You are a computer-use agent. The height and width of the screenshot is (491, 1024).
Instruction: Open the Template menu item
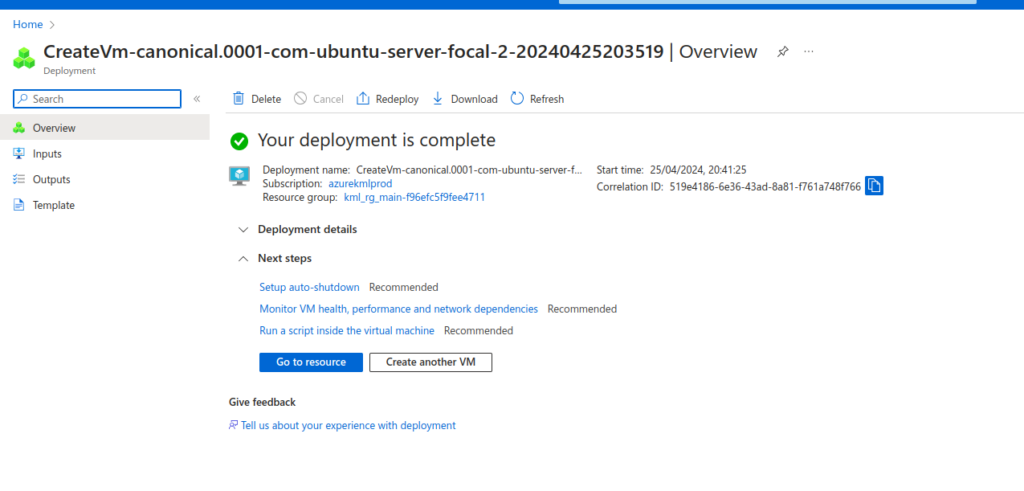pyautogui.click(x=53, y=205)
